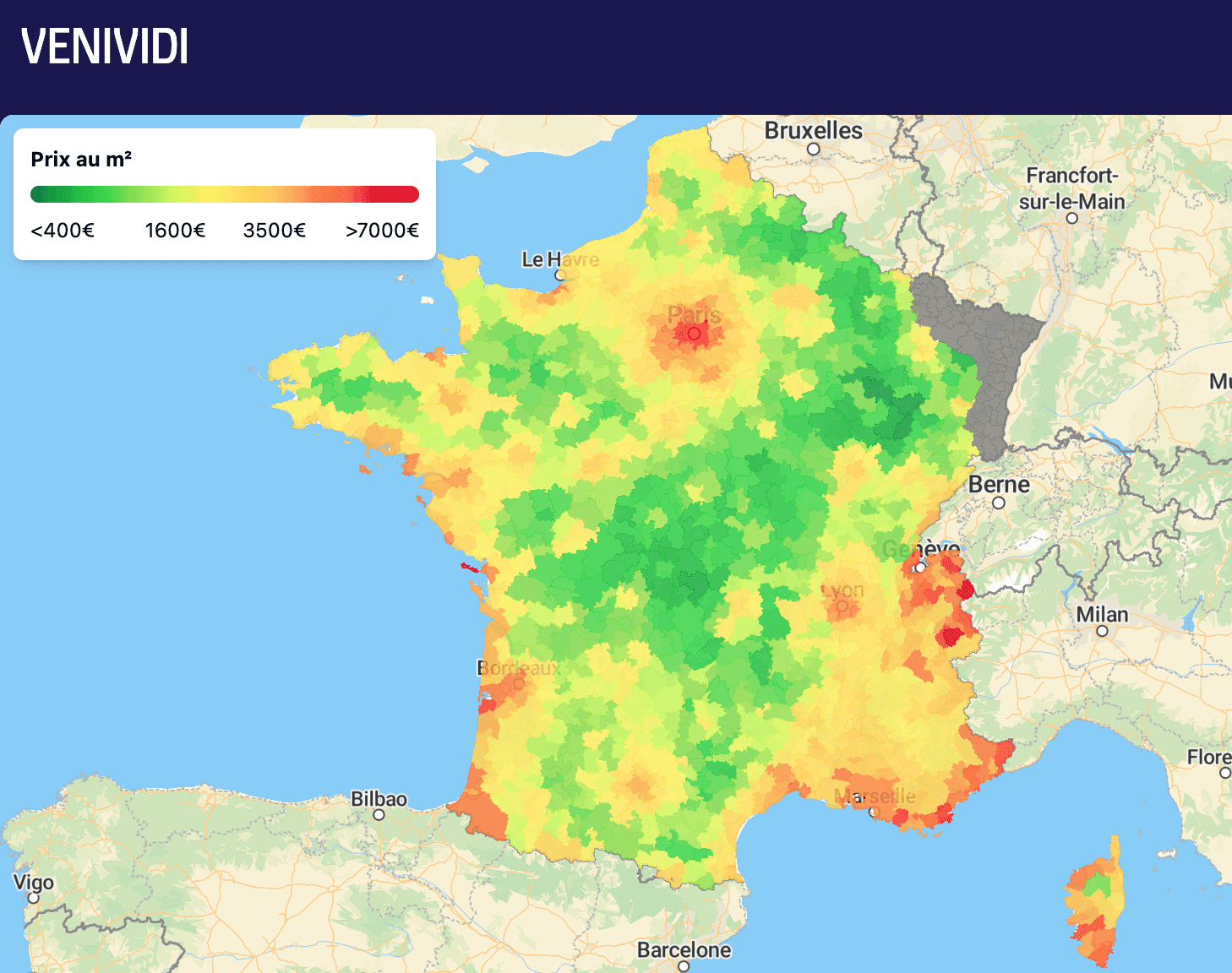
Task: Click the Bruxelles city marker
Action: click(814, 149)
